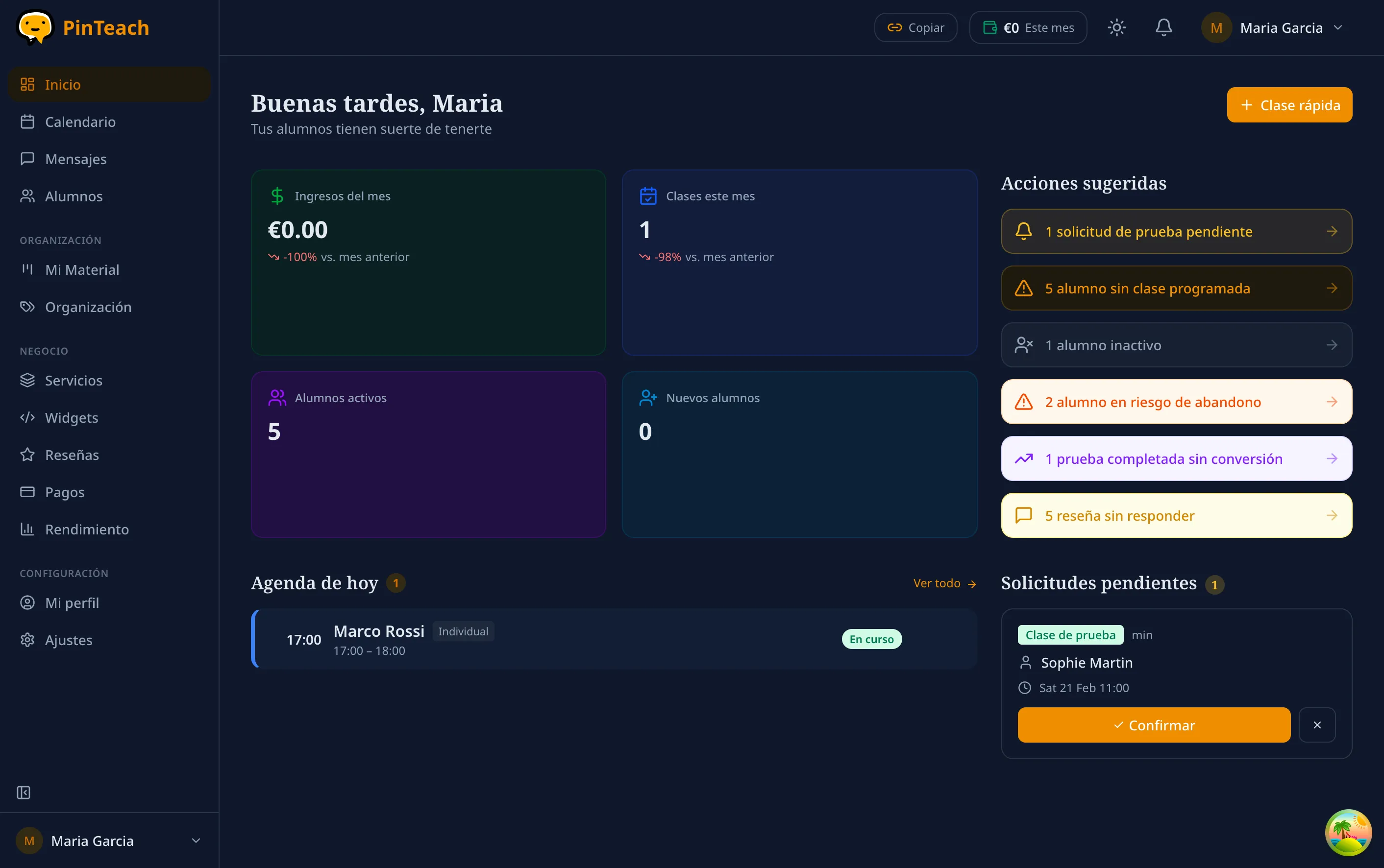Viewport: 1384px width, 868px height.
Task: Expand Maria Garcia chevron at sidebar bottom
Action: (x=196, y=841)
